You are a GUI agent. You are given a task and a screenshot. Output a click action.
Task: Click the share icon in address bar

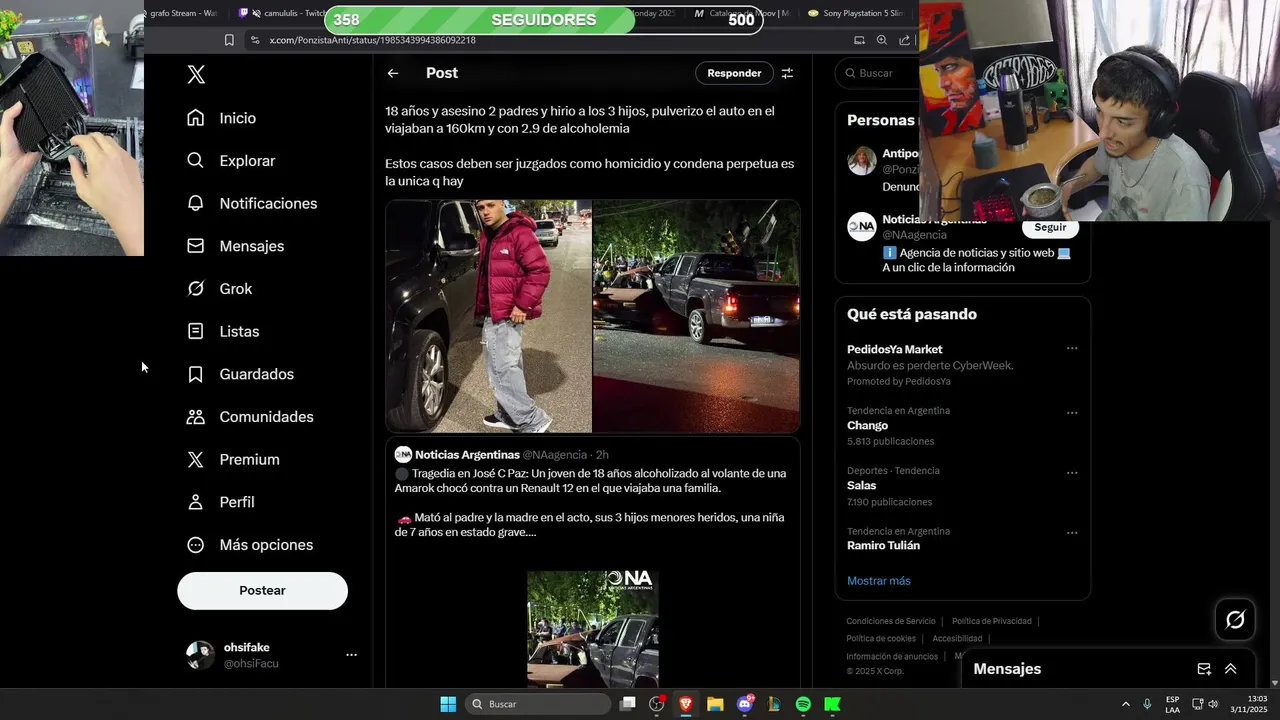pos(904,40)
